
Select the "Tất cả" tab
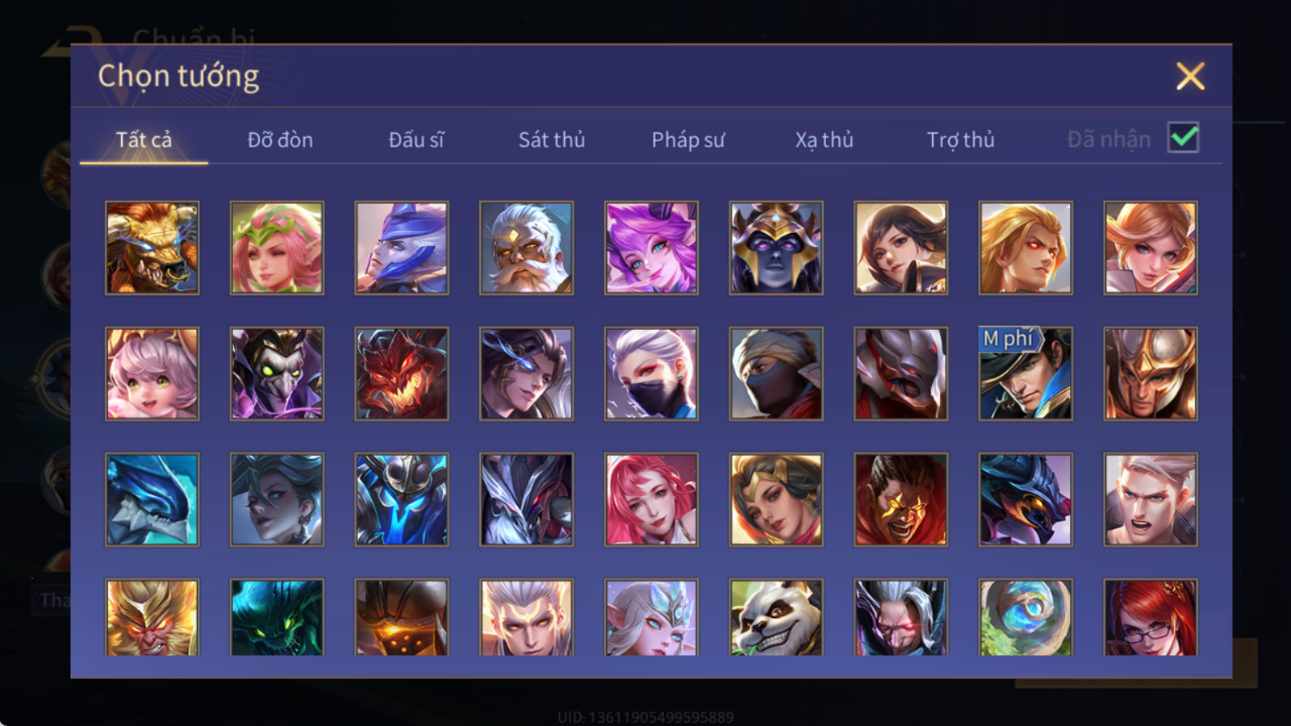144,140
